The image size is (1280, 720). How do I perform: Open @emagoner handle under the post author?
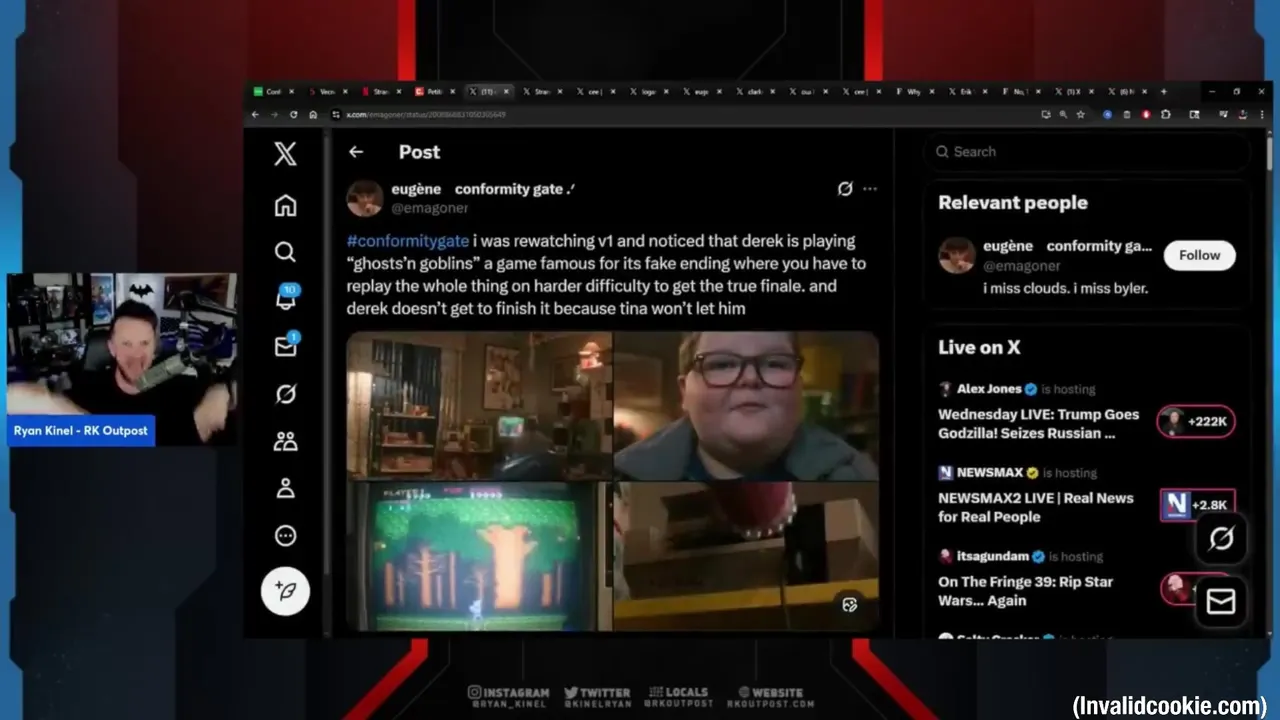pos(429,208)
